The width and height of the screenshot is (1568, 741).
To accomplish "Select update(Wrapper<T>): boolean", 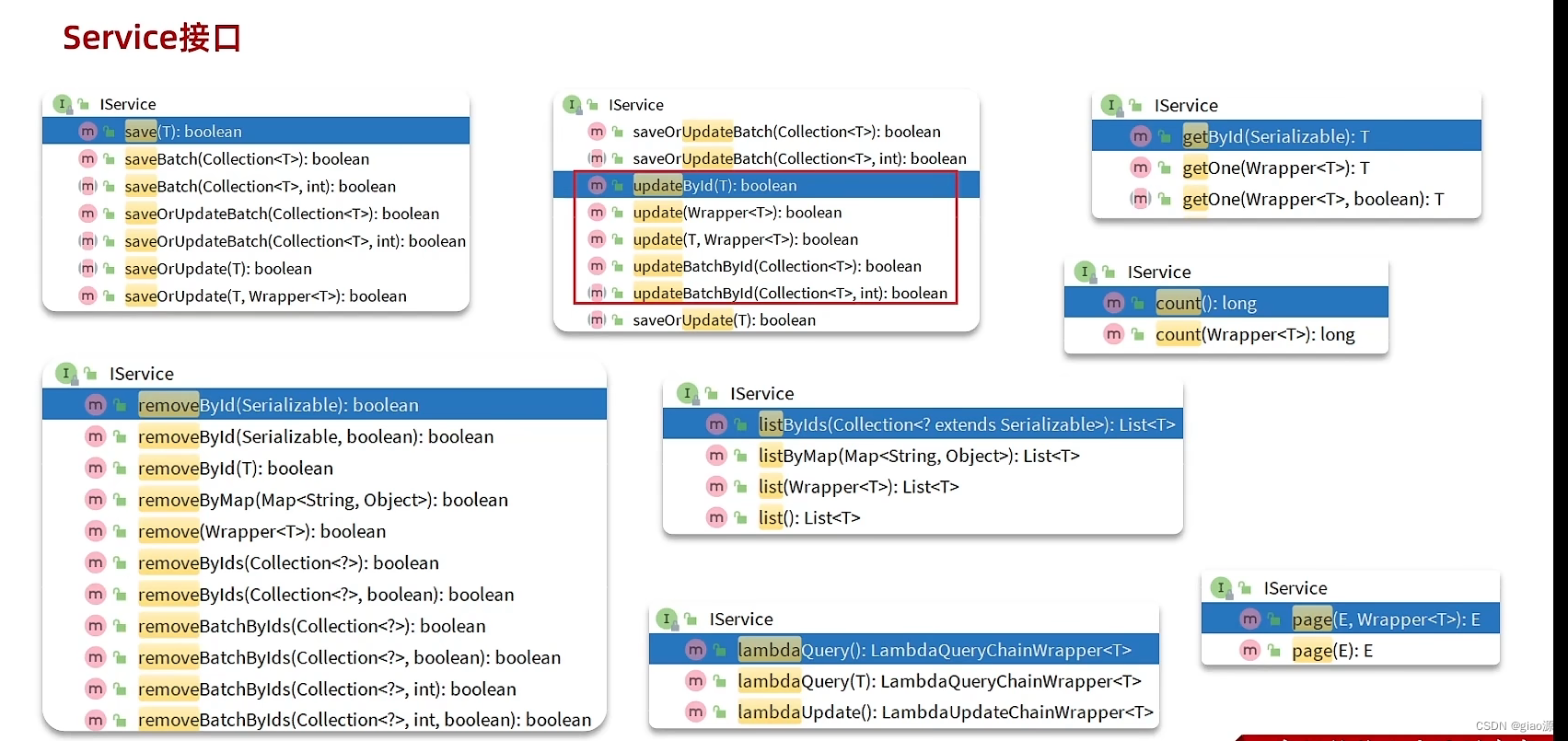I will click(738, 212).
